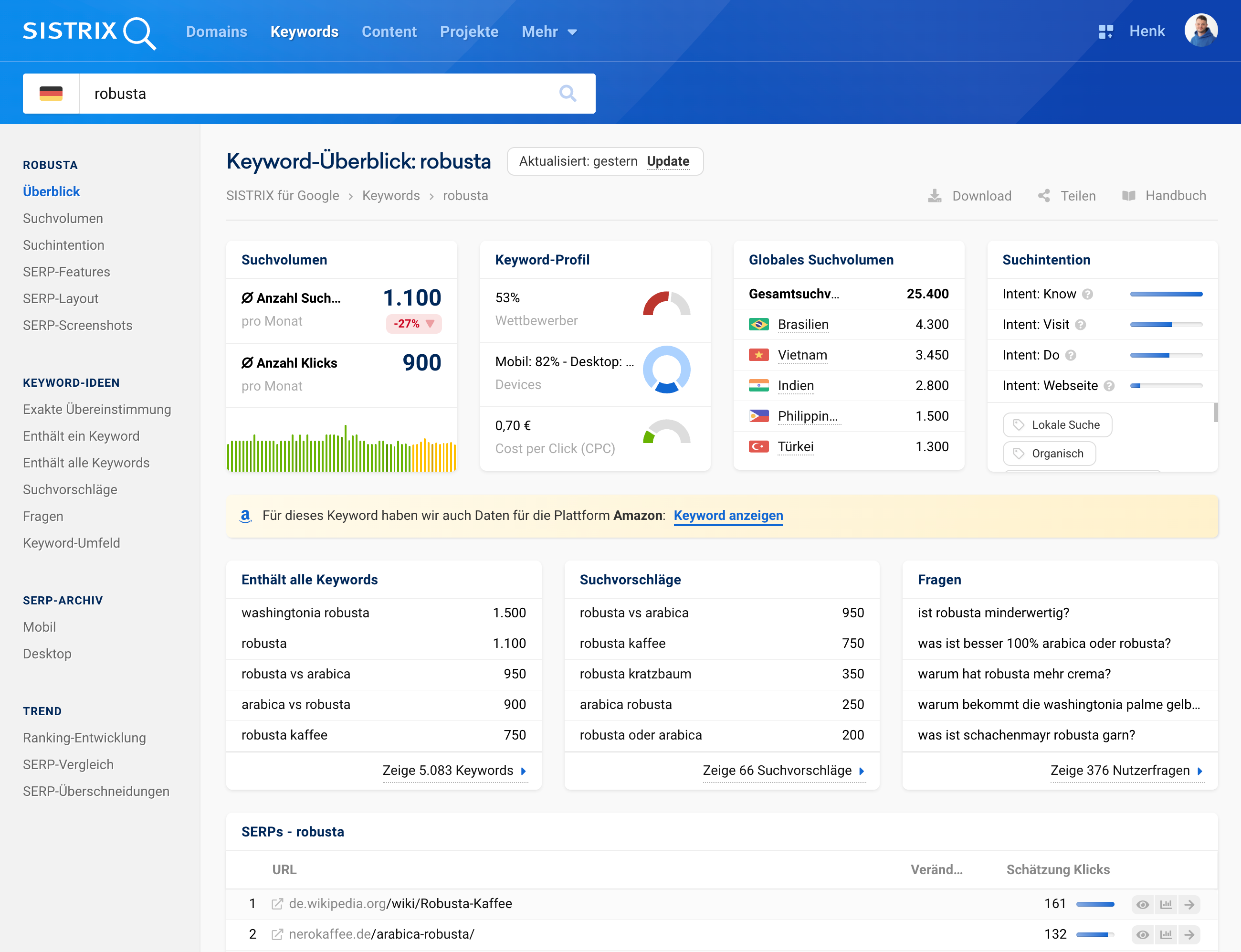Click the Update button
Screen dimensions: 1241x952
point(668,161)
